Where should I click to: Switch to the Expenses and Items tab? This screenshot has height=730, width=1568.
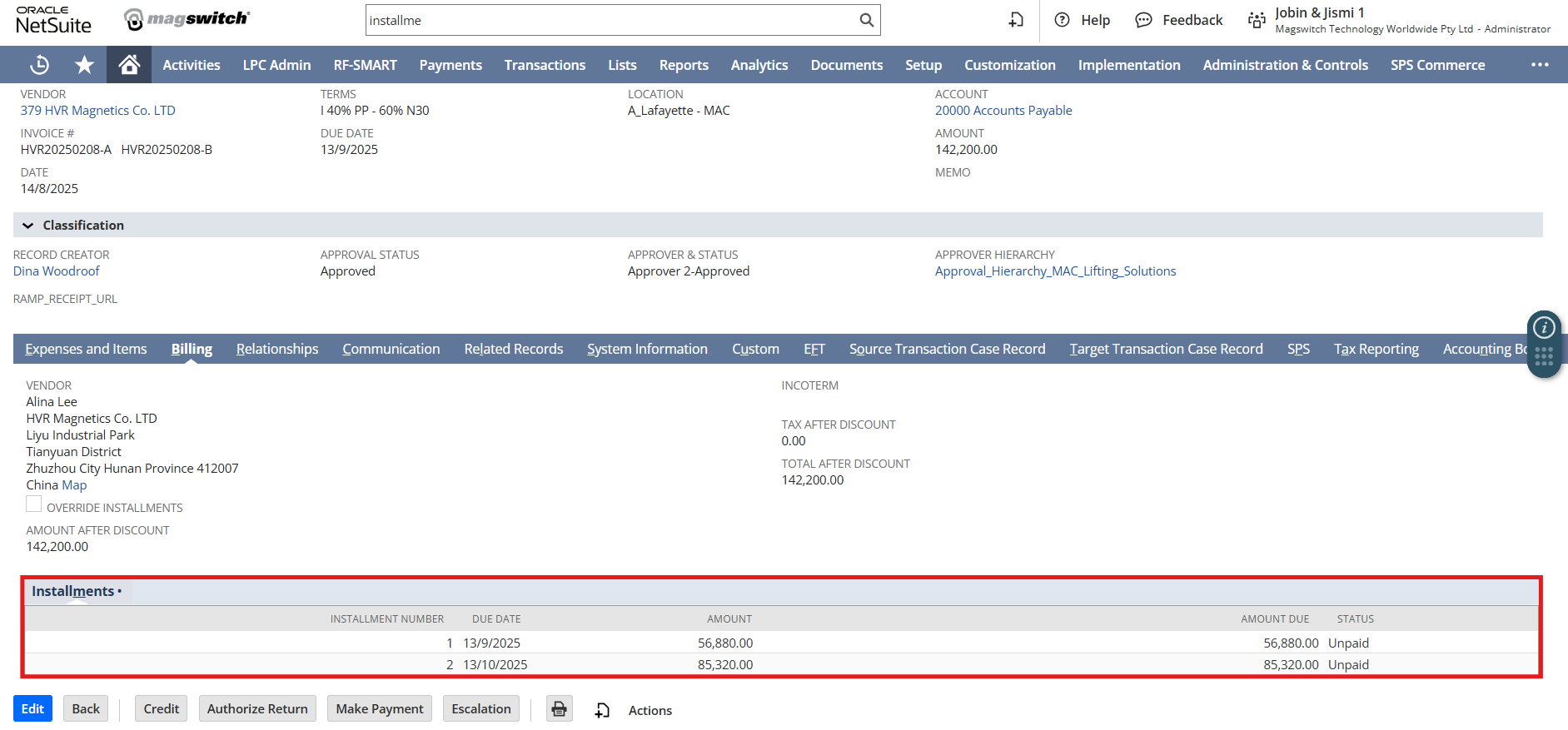pos(86,349)
